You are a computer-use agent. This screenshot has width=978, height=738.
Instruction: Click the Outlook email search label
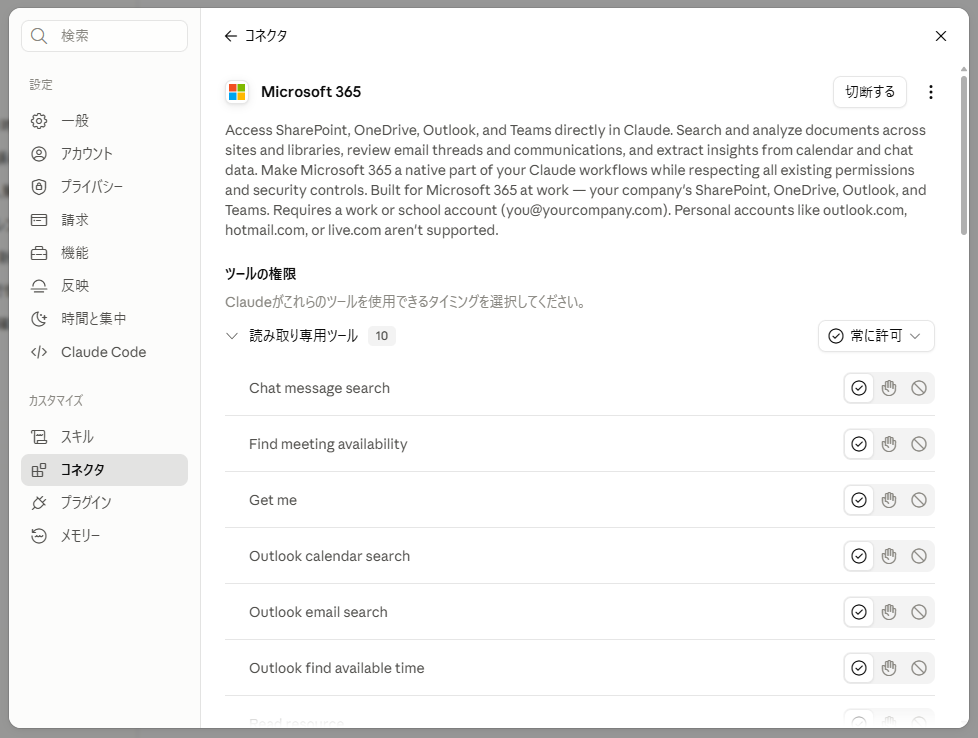[318, 612]
